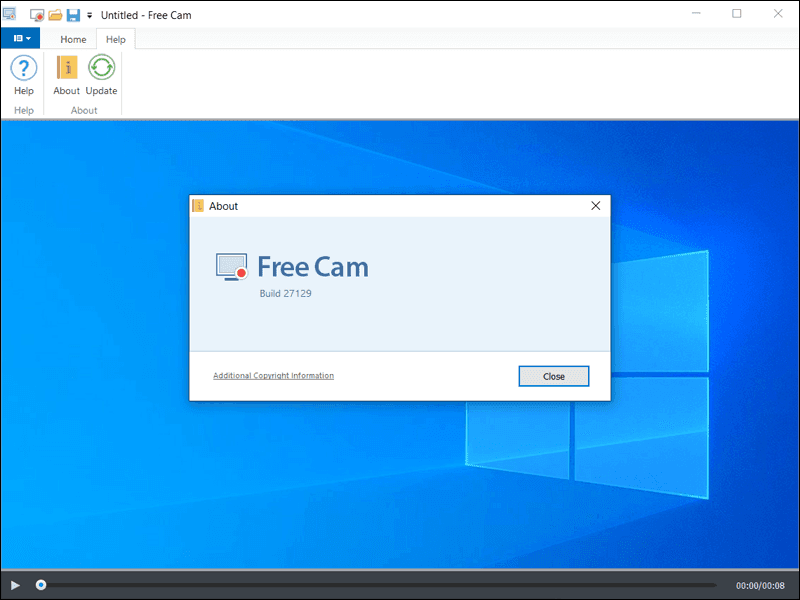This screenshot has height=600, width=800.
Task: Click the New Recording quick-access icon
Action: click(x=37, y=15)
